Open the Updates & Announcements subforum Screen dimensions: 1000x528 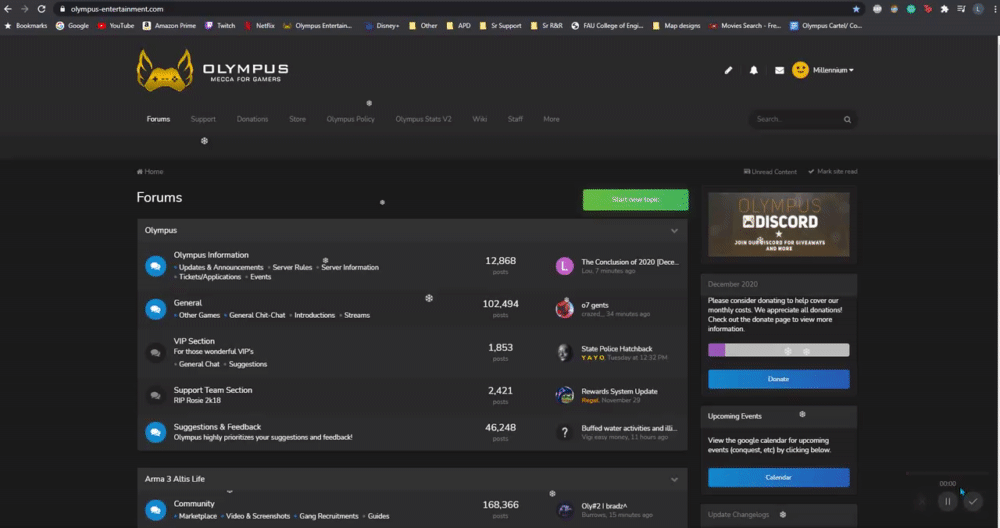(221, 268)
